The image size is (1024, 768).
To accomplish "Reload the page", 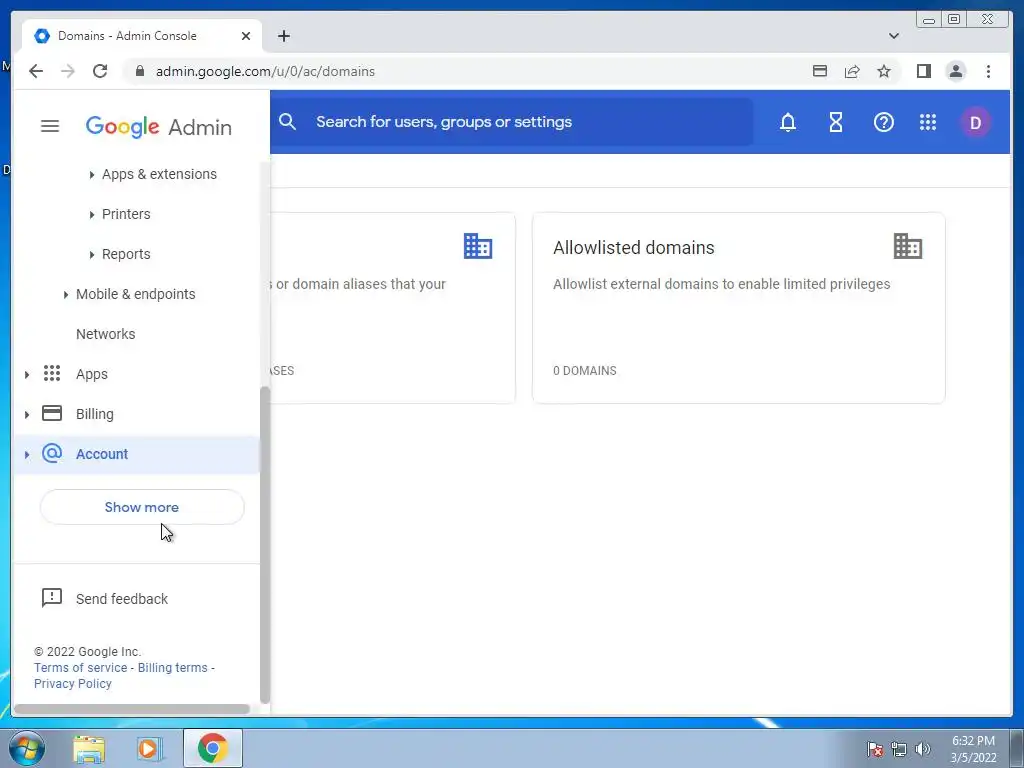I will (x=100, y=71).
